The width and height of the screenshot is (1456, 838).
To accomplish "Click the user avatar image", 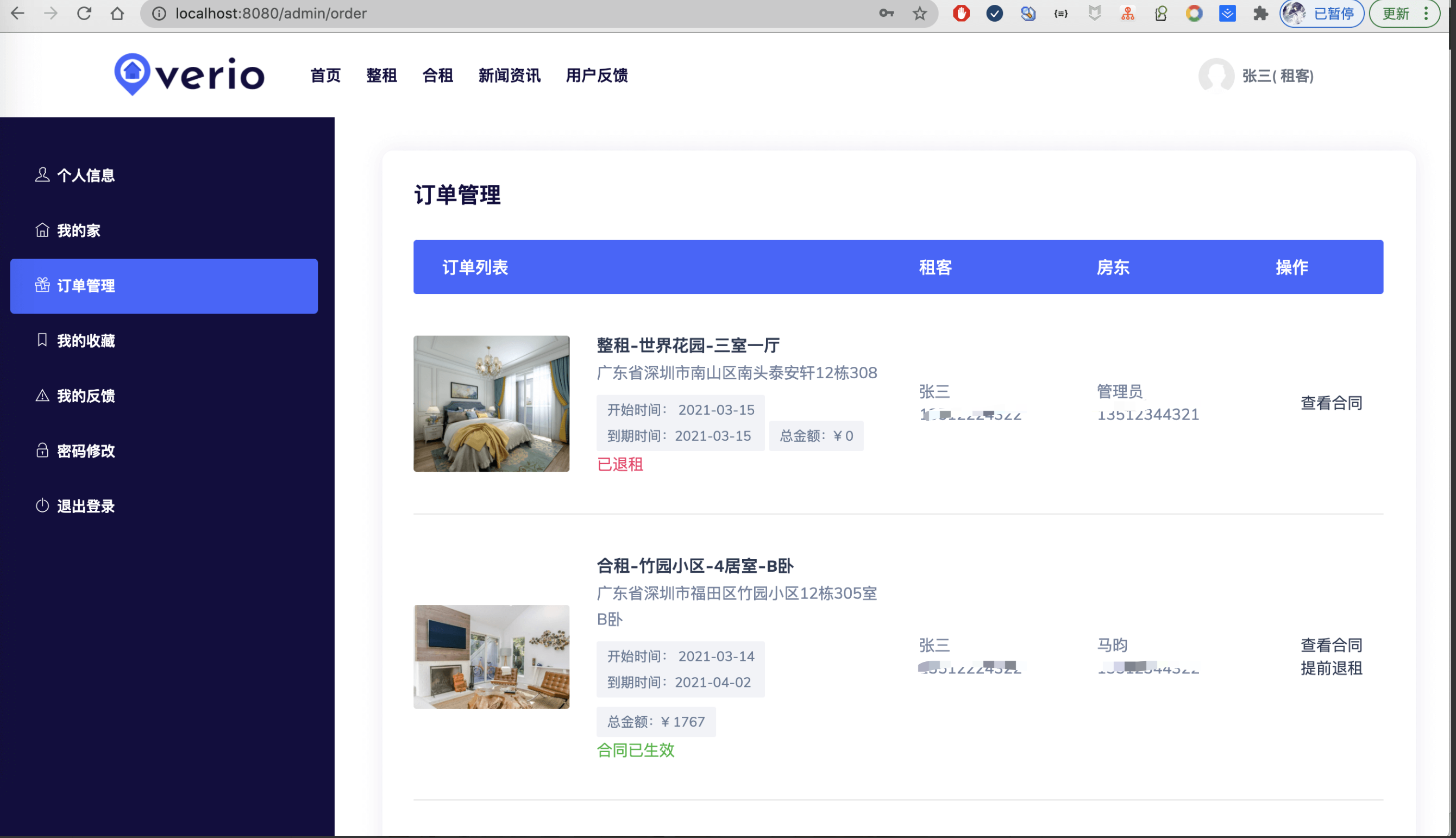I will pos(1216,76).
